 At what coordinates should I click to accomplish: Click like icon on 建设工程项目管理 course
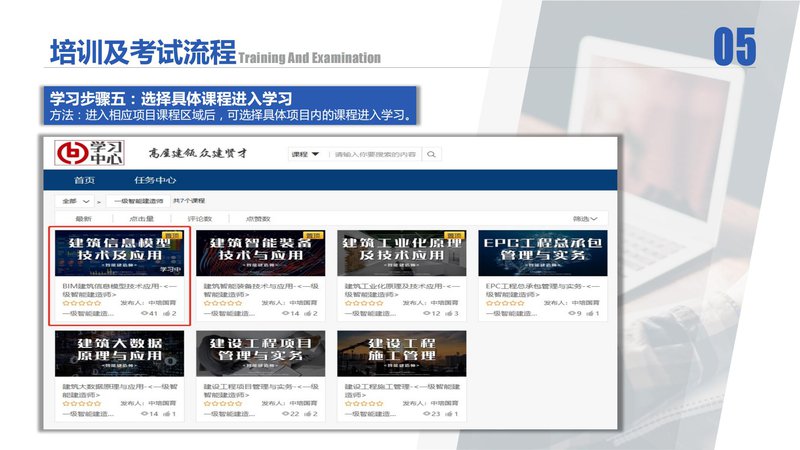(308, 414)
